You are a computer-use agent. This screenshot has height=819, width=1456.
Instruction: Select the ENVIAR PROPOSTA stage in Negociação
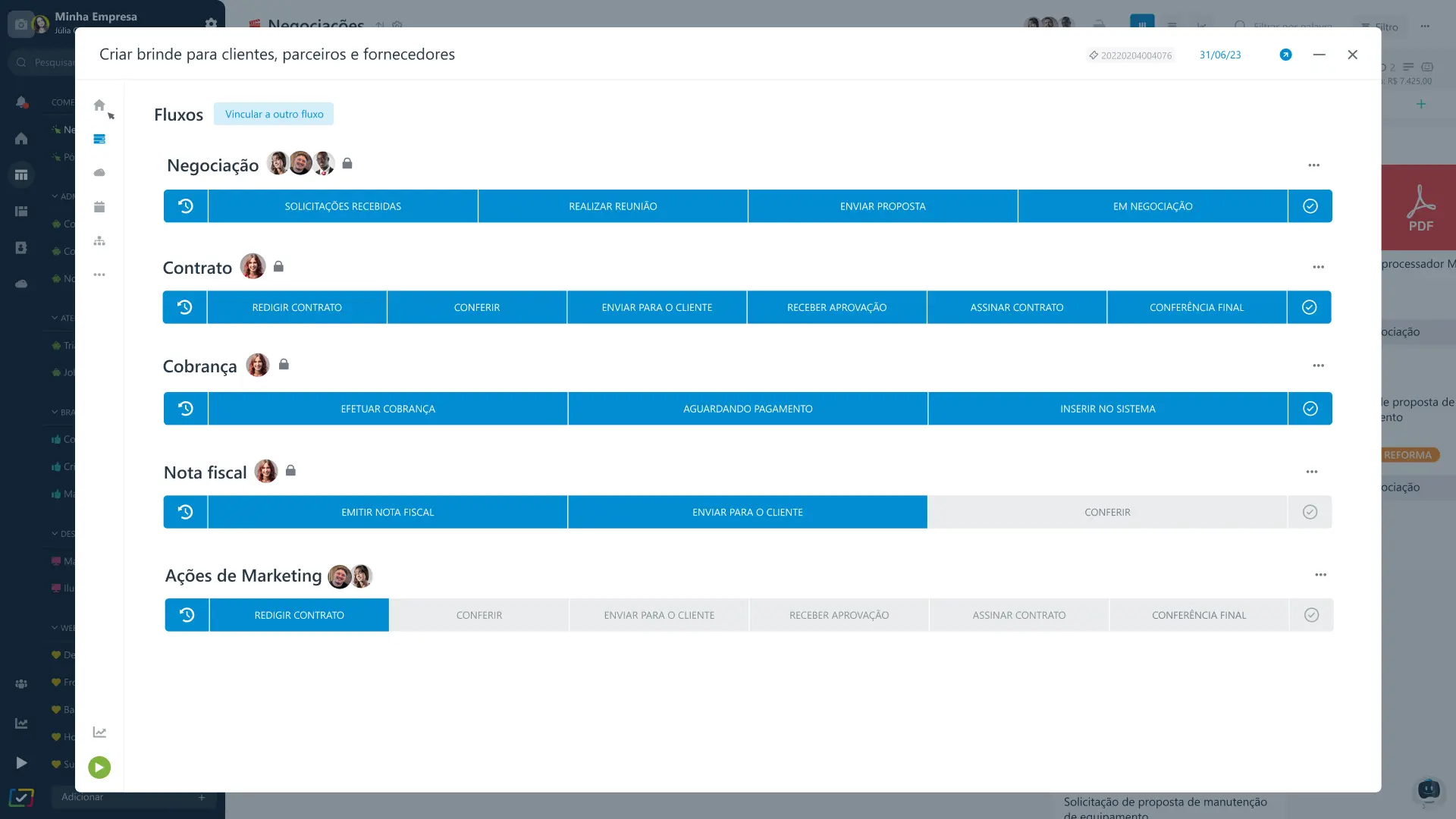point(883,206)
